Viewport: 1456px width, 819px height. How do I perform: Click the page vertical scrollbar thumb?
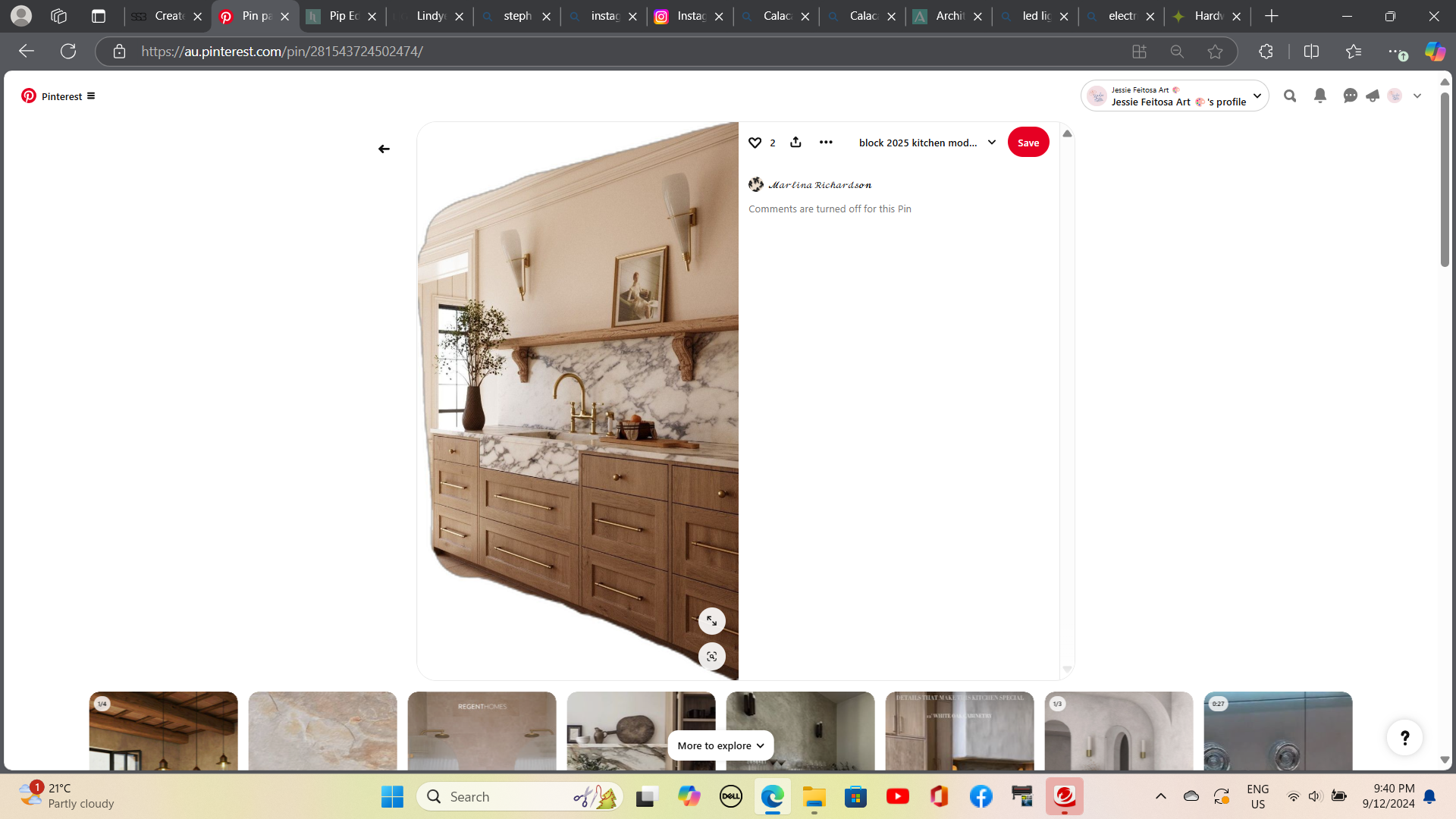point(1445,179)
